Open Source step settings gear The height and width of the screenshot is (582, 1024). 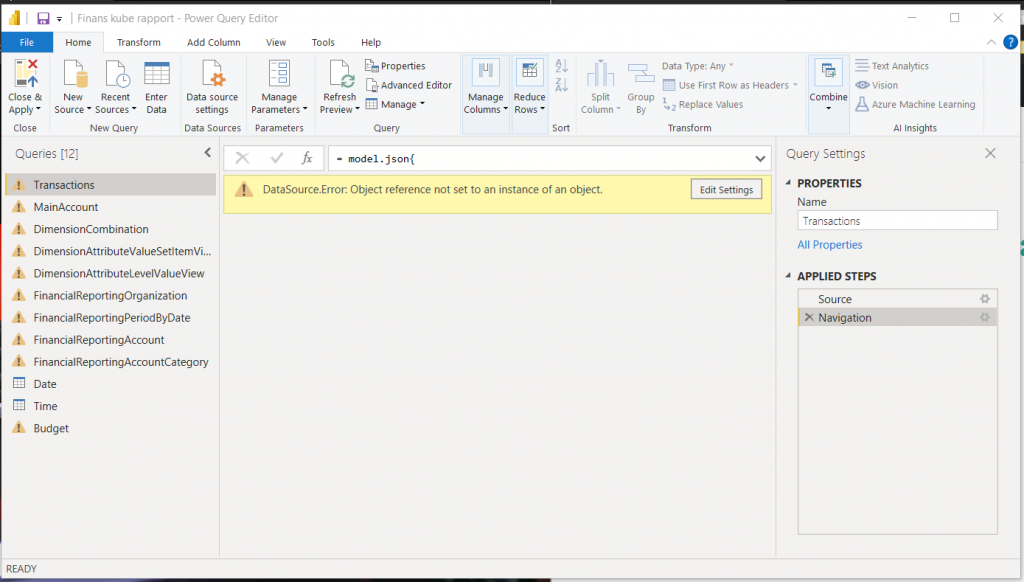coord(985,299)
